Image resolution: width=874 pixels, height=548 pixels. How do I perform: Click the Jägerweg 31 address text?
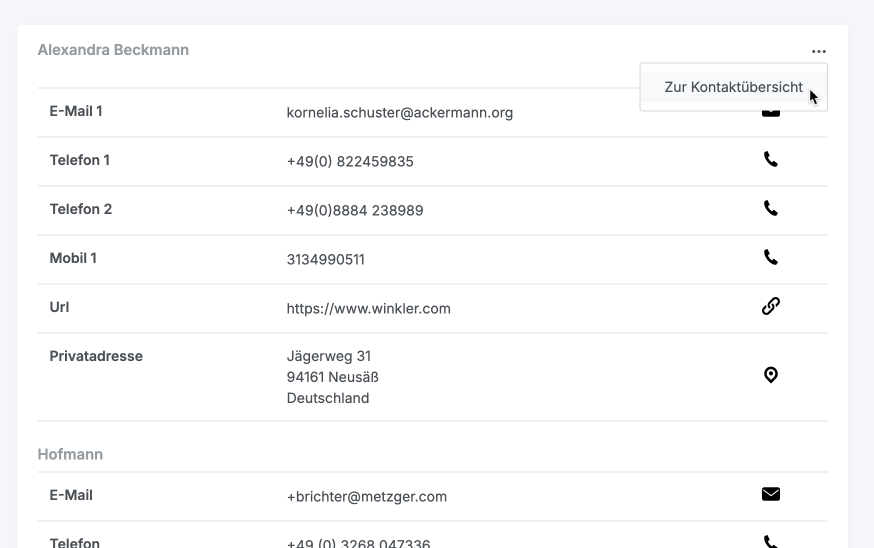pyautogui.click(x=328, y=356)
